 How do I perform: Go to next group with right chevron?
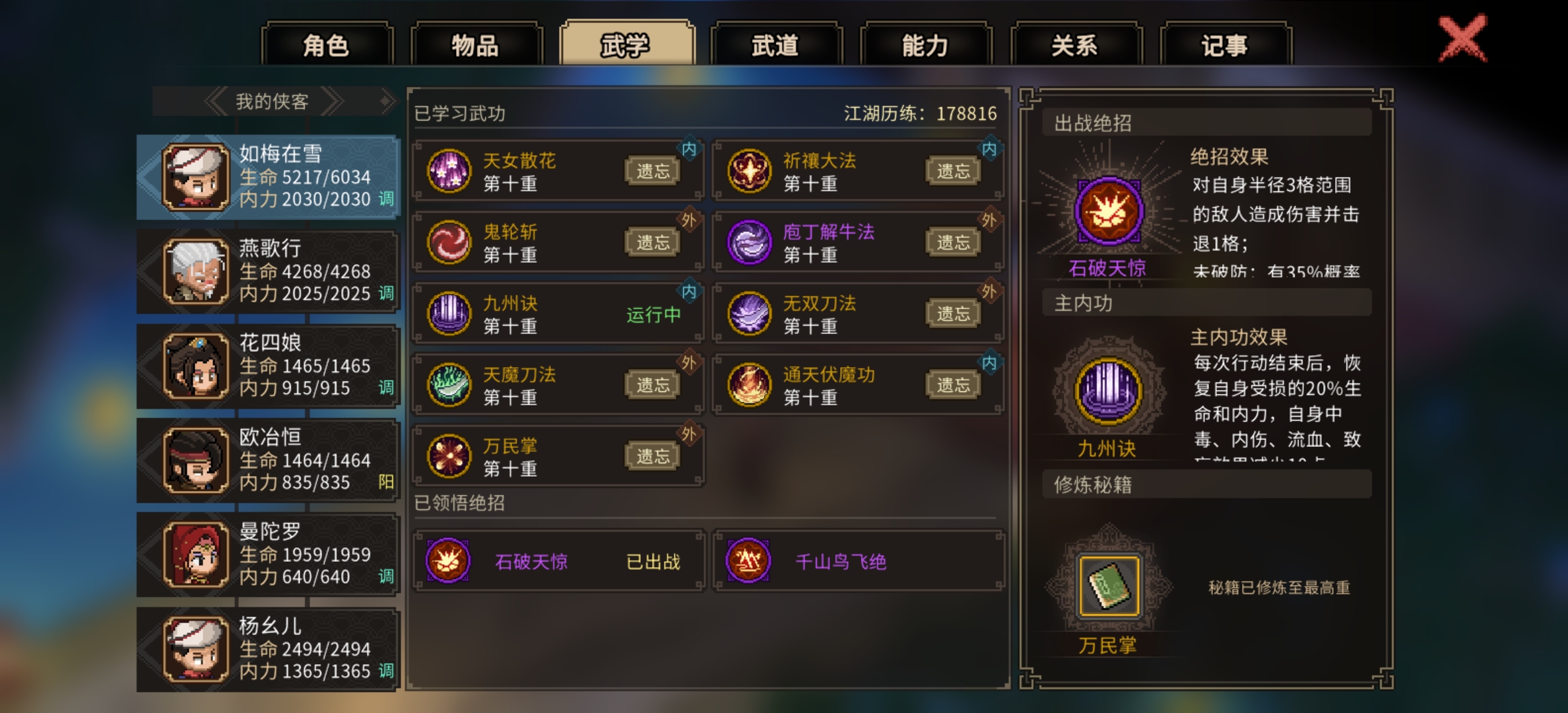[x=332, y=102]
